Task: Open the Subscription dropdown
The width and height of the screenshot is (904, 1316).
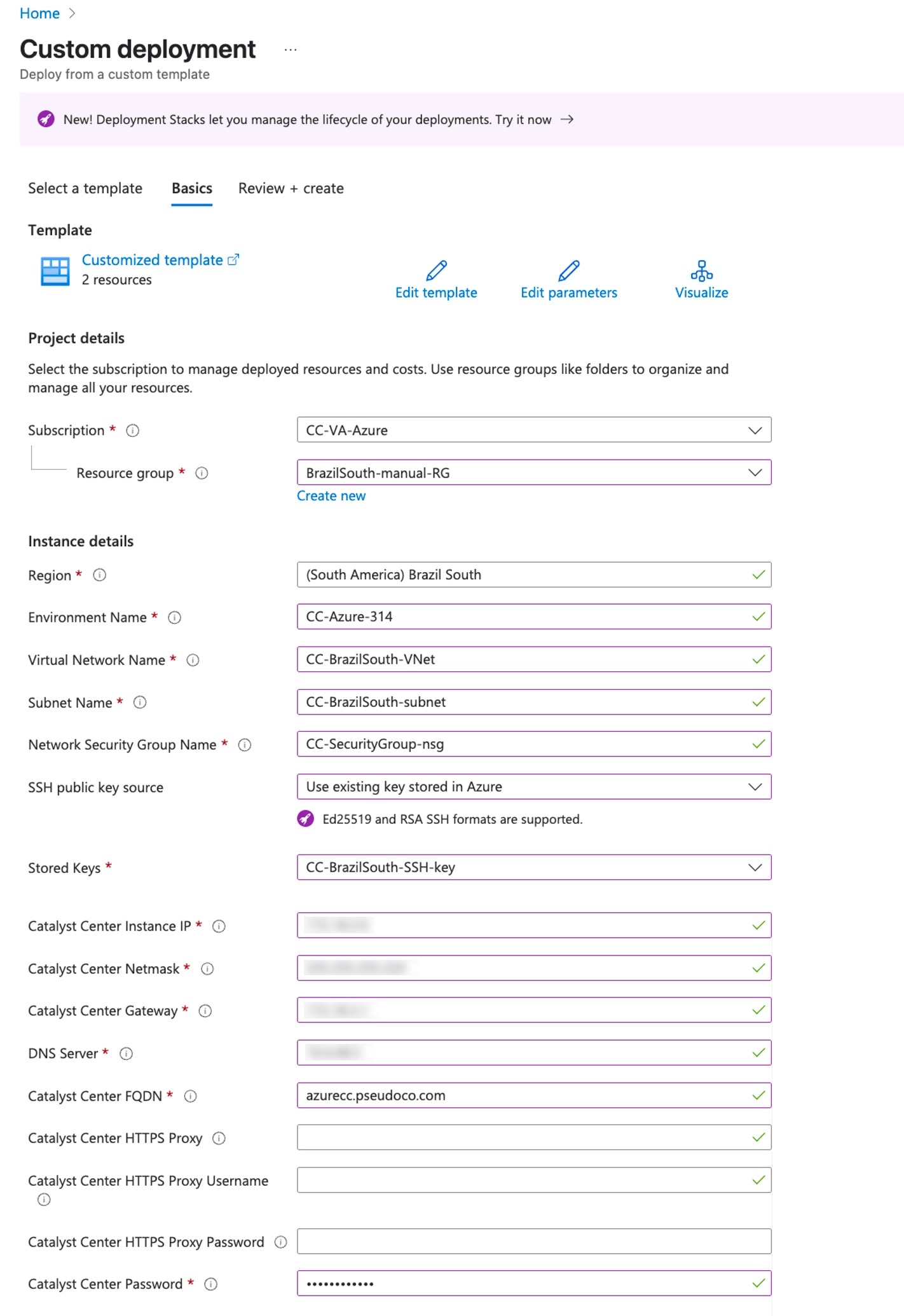Action: (x=755, y=430)
